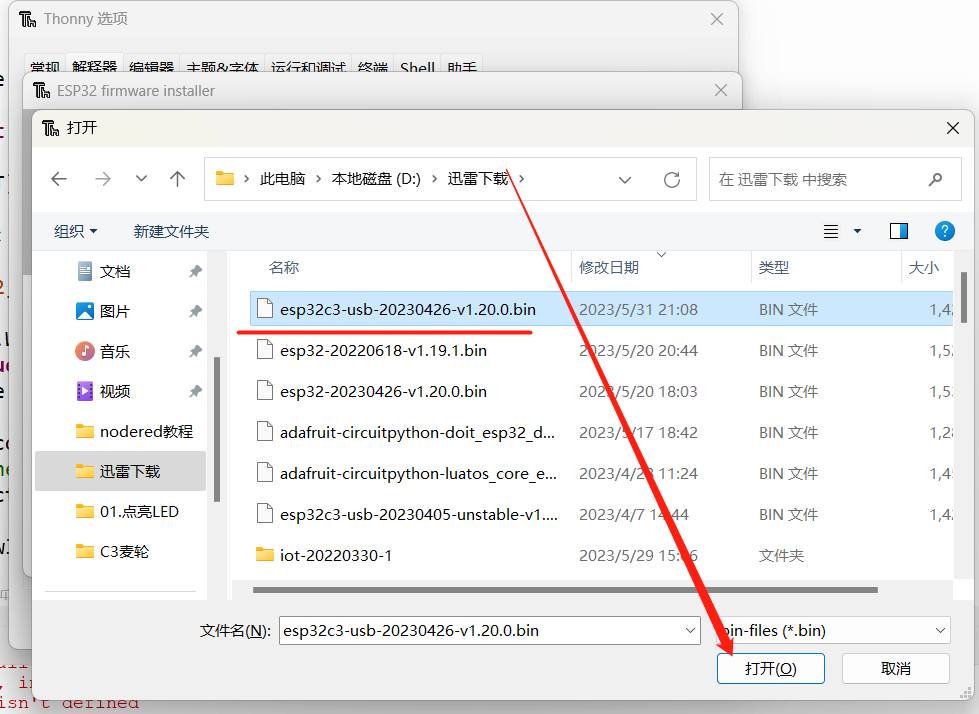Image resolution: width=979 pixels, height=714 pixels.
Task: Select the adafruit-circuitpython-doit_esp32 file
Action: [417, 433]
